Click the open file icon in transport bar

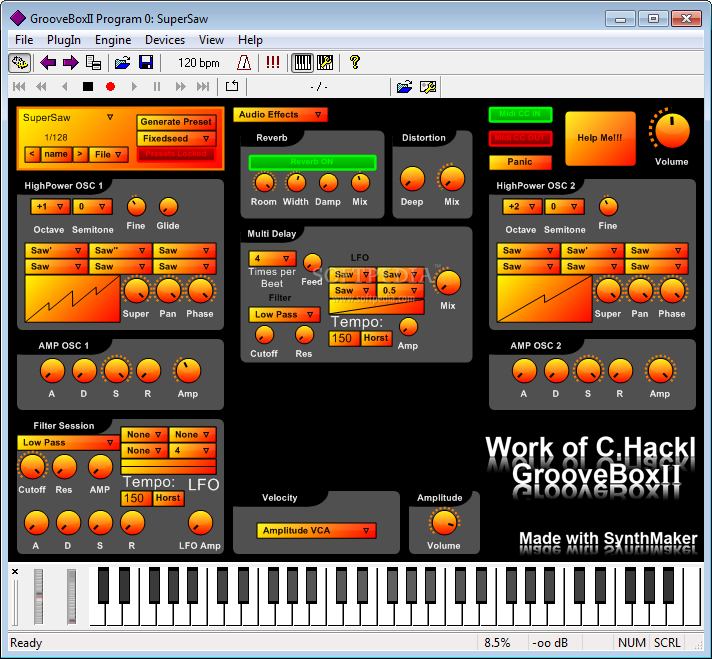pyautogui.click(x=404, y=86)
